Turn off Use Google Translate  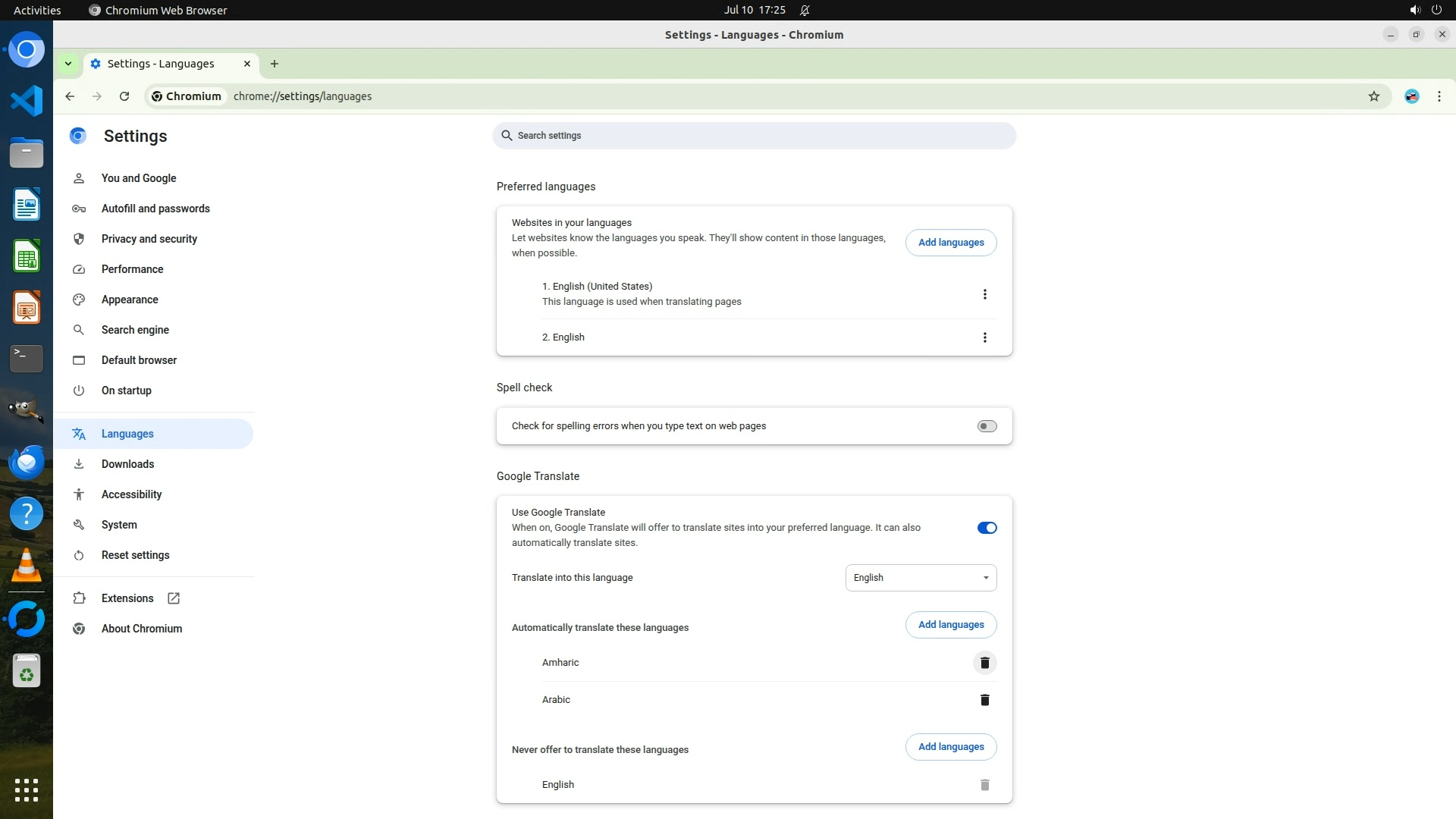pyautogui.click(x=987, y=528)
